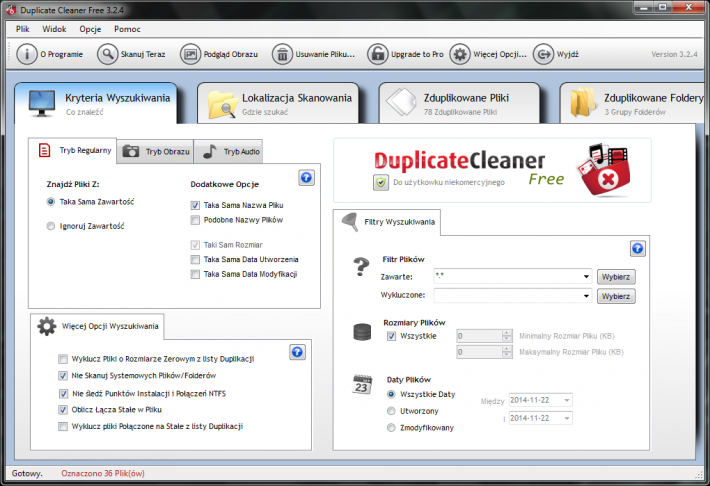Select Utworzony date radio button
This screenshot has height=486, width=710.
pos(391,411)
